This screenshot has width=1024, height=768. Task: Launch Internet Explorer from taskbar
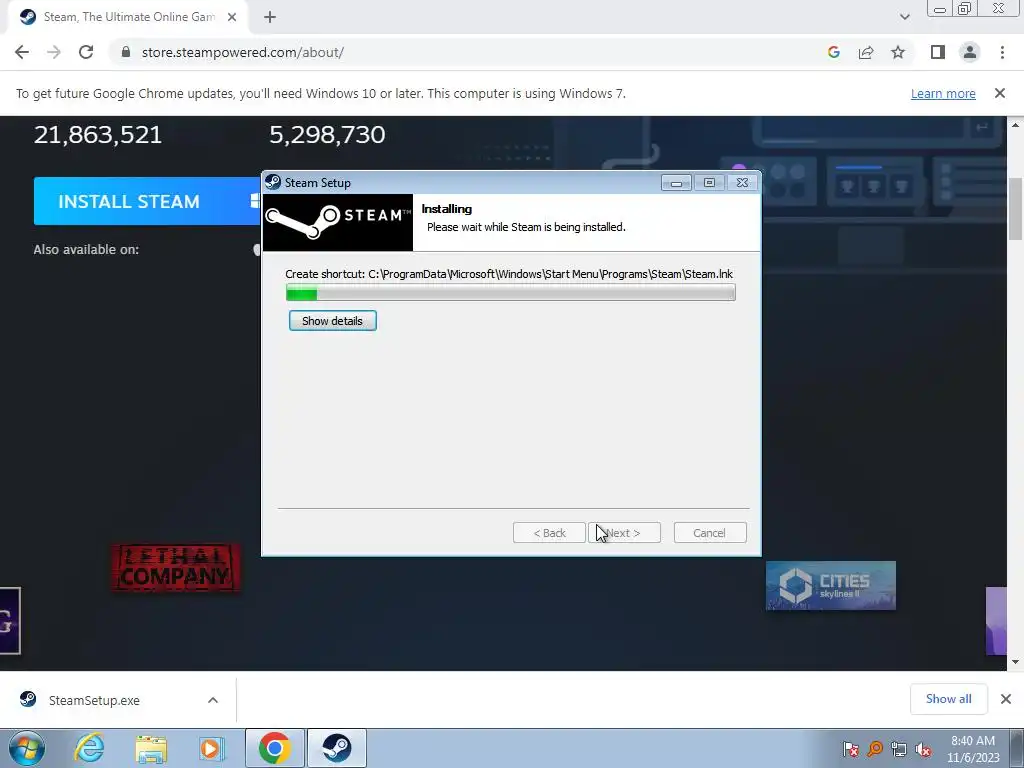[x=89, y=748]
